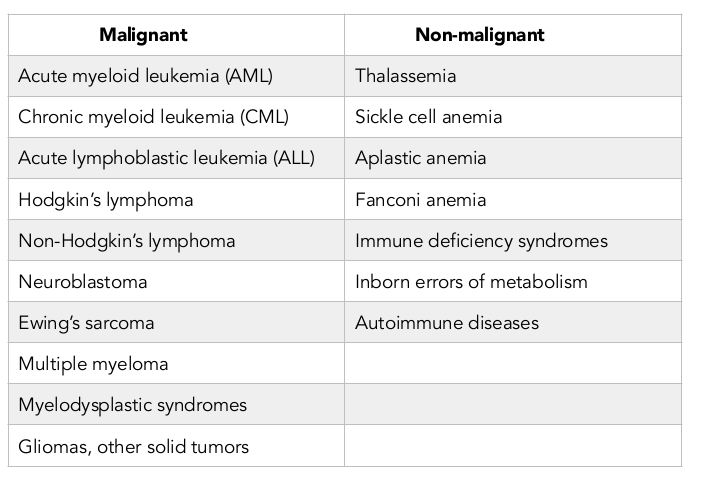701x482 pixels.
Task: Click the Malignant column header
Action: pos(143,35)
